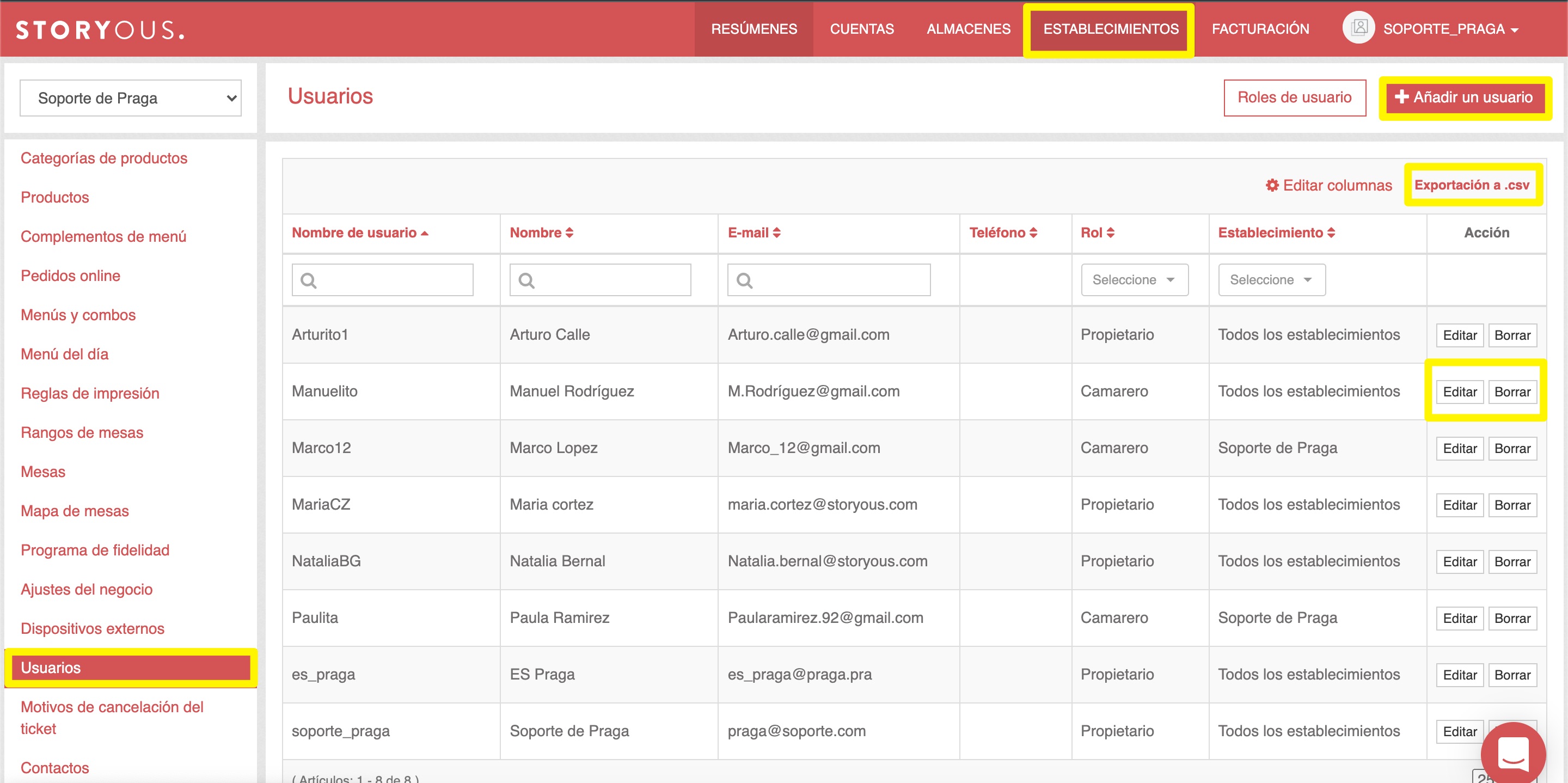Delete user Manuelito with Borrar
The height and width of the screenshot is (783, 1568).
[1512, 392]
